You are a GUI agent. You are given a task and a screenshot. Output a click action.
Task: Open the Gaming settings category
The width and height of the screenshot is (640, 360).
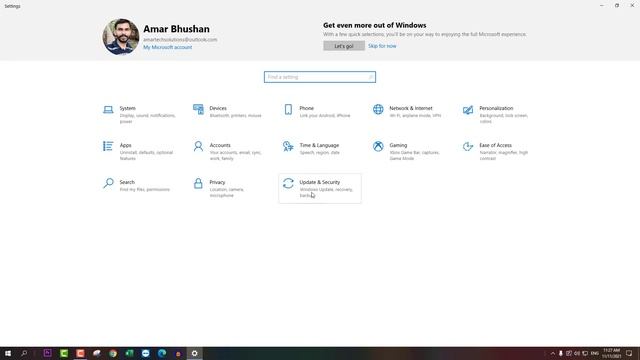click(409, 151)
